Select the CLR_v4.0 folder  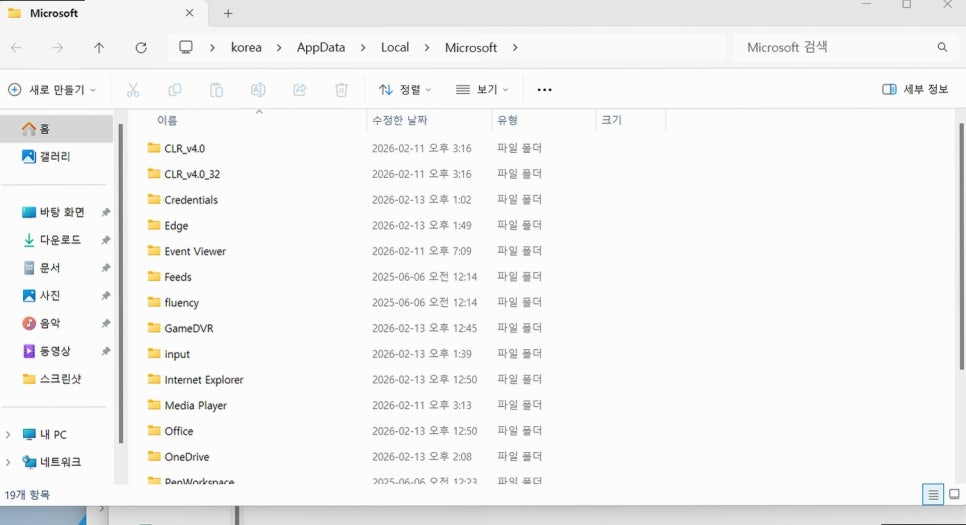[x=184, y=149]
